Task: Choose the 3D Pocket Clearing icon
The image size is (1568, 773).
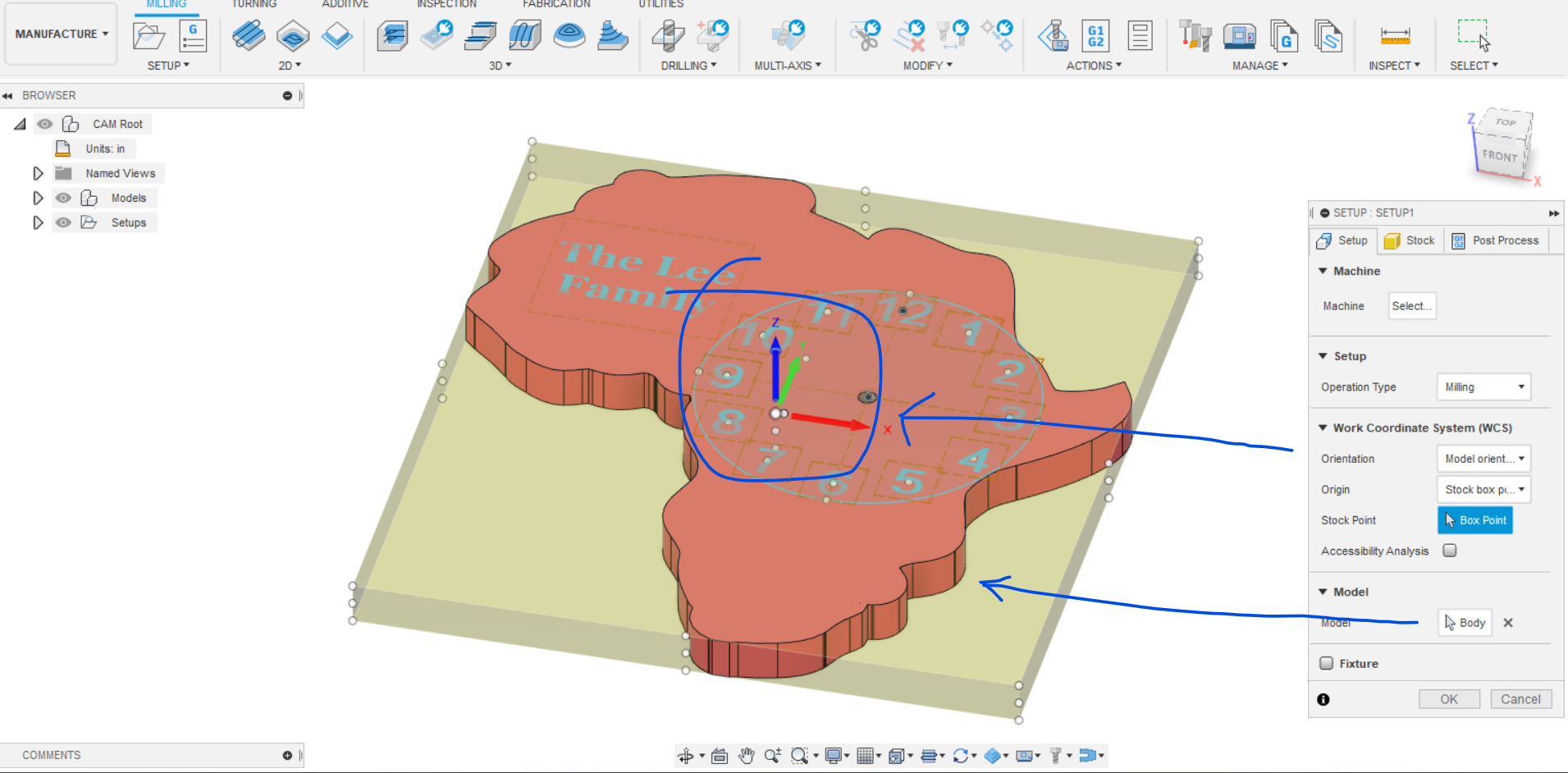Action: (x=437, y=36)
